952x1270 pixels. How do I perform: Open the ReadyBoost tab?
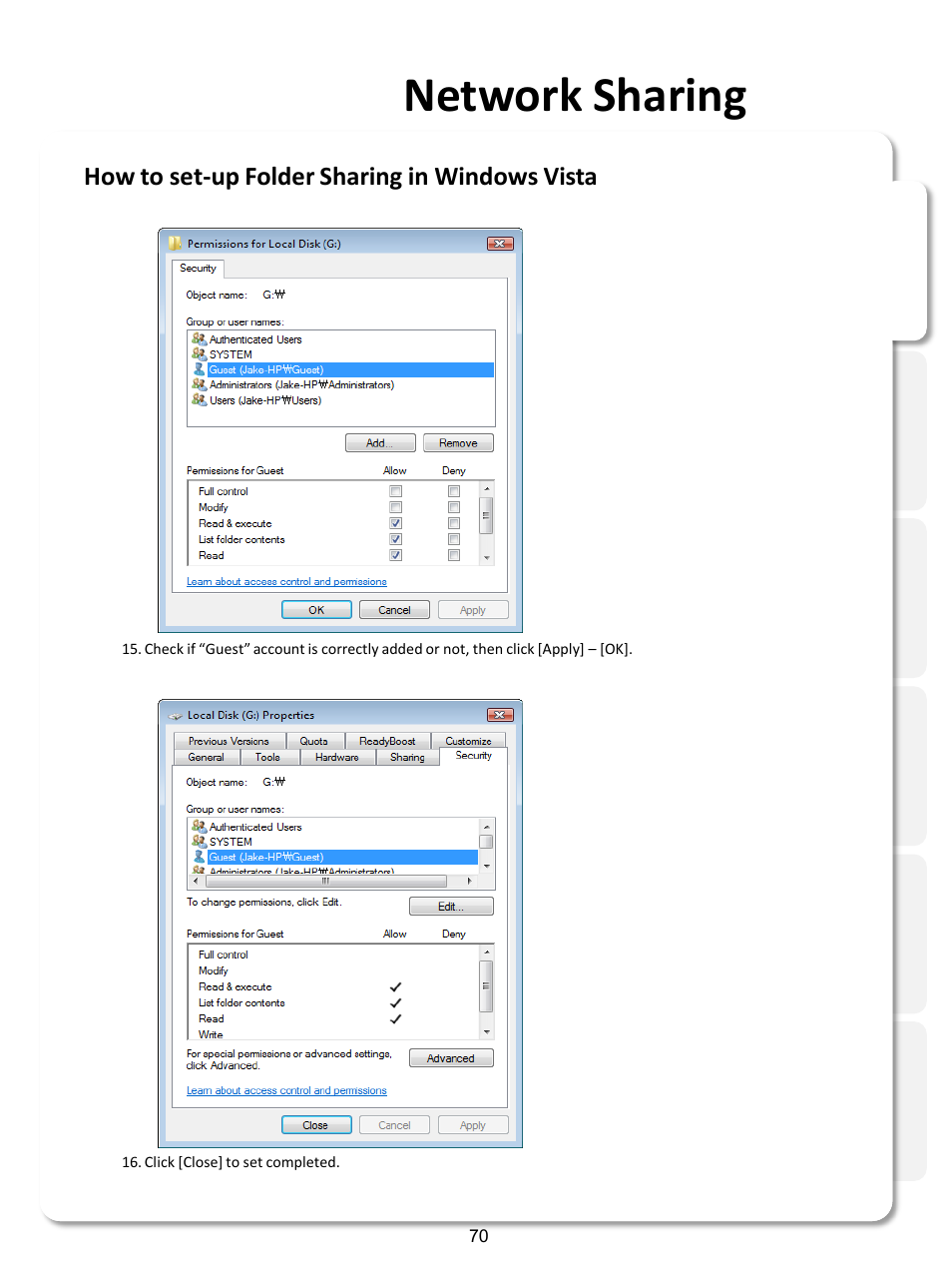click(387, 741)
